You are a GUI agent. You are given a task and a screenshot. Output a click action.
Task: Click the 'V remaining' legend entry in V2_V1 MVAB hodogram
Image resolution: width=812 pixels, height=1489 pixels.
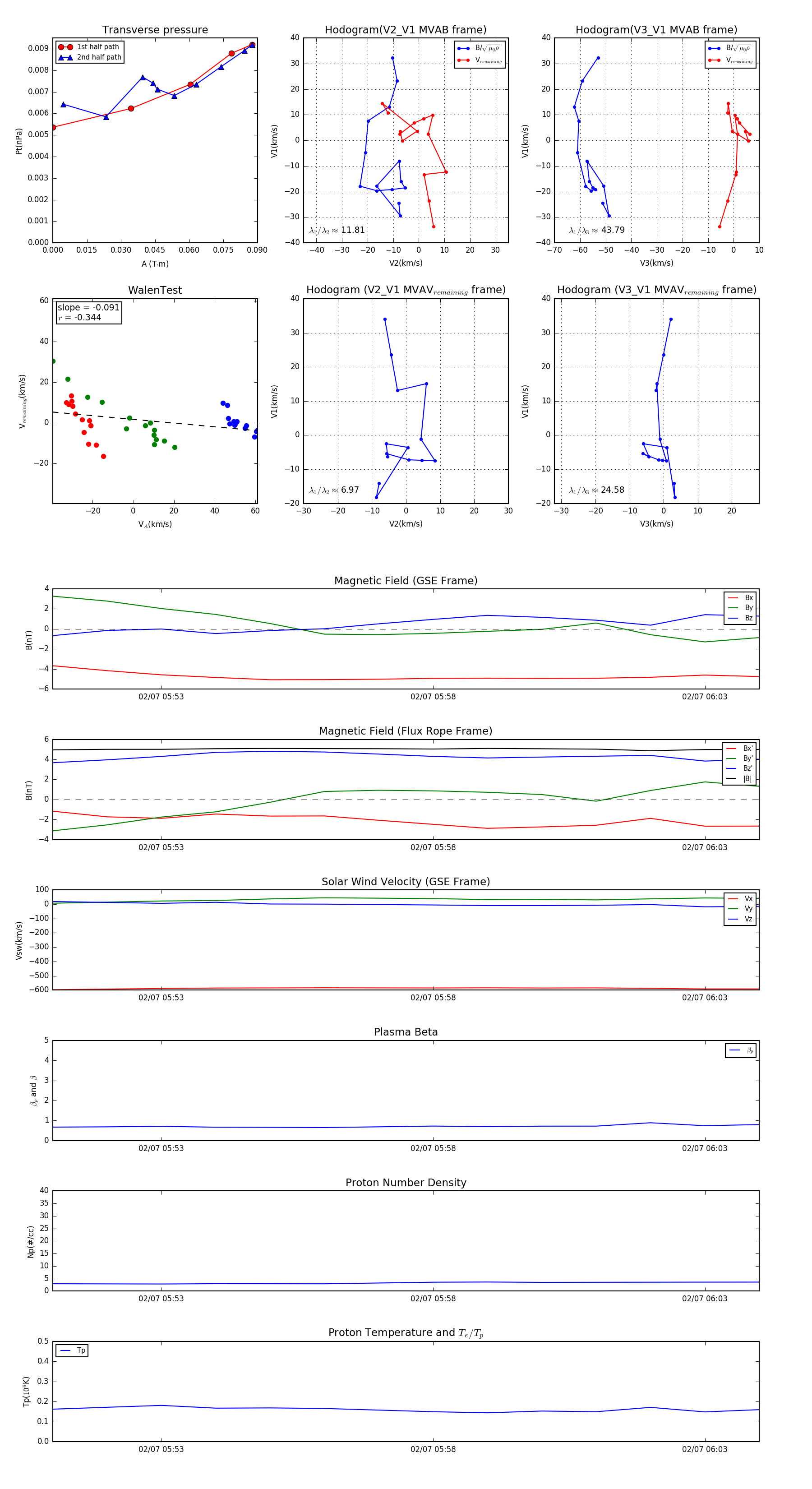point(480,60)
